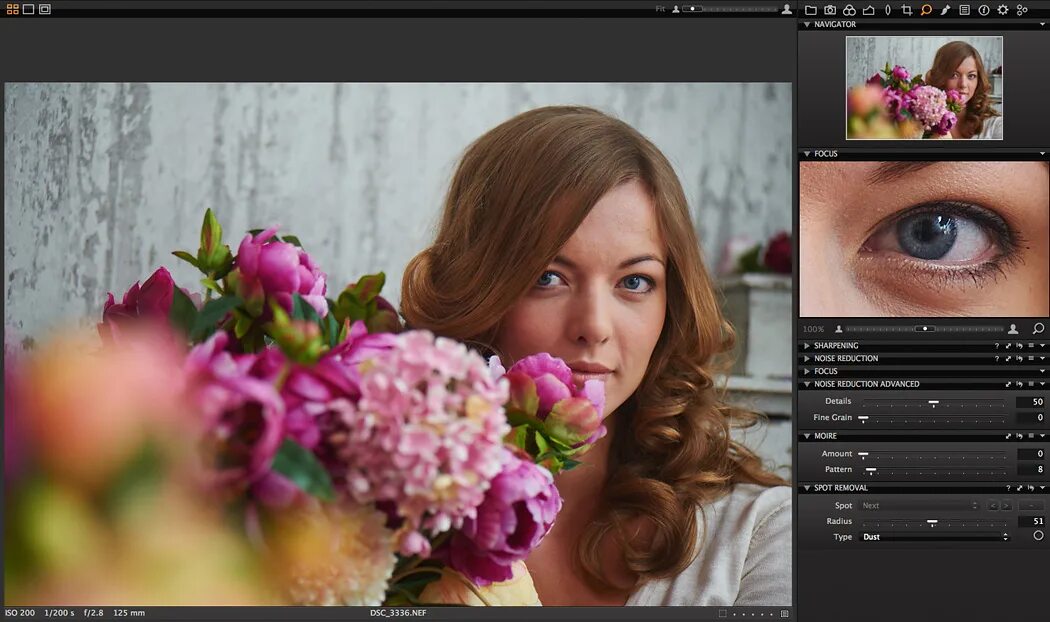Reset Noise Reduction with the undo arrow icon
This screenshot has width=1050, height=622.
pyautogui.click(x=1019, y=359)
